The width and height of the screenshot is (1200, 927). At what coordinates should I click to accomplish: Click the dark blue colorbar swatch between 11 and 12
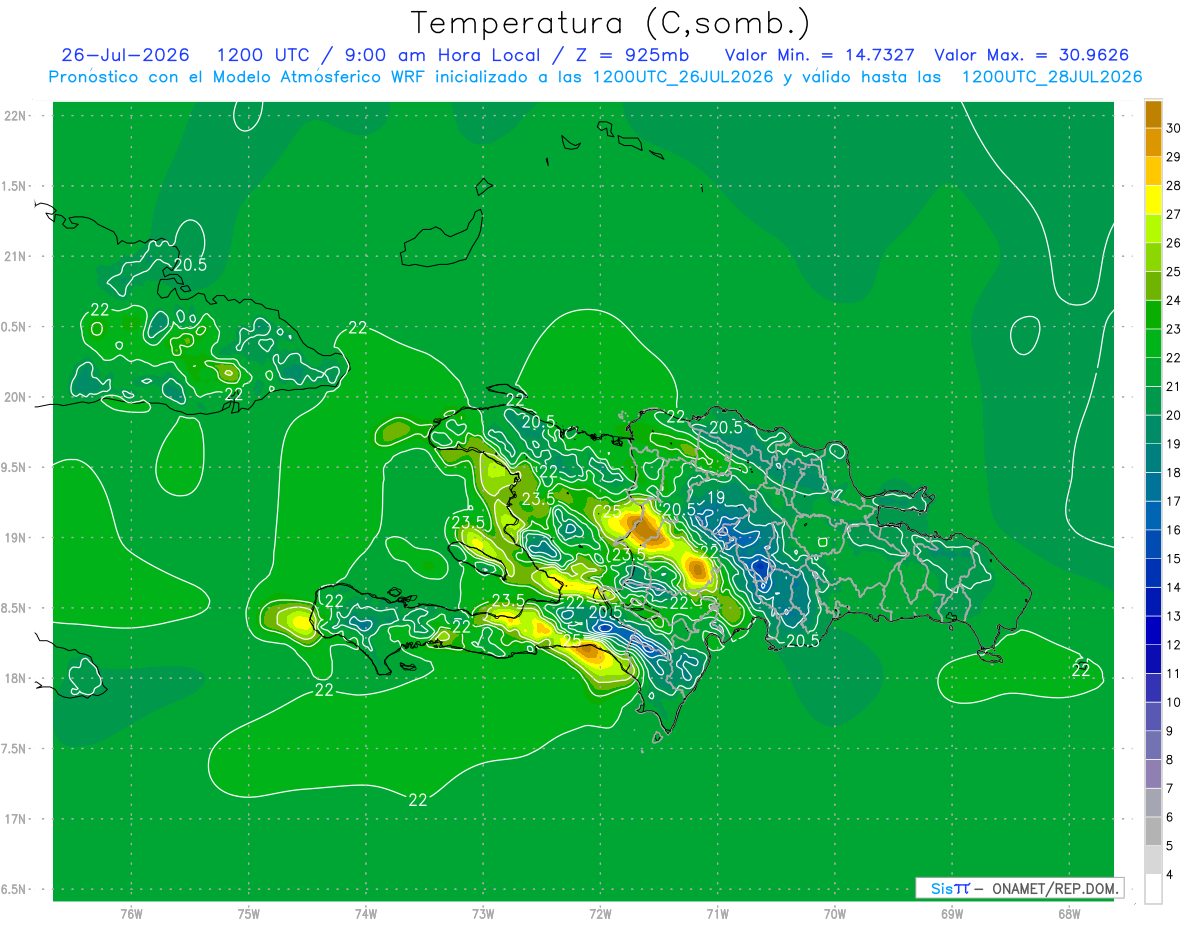click(1153, 660)
